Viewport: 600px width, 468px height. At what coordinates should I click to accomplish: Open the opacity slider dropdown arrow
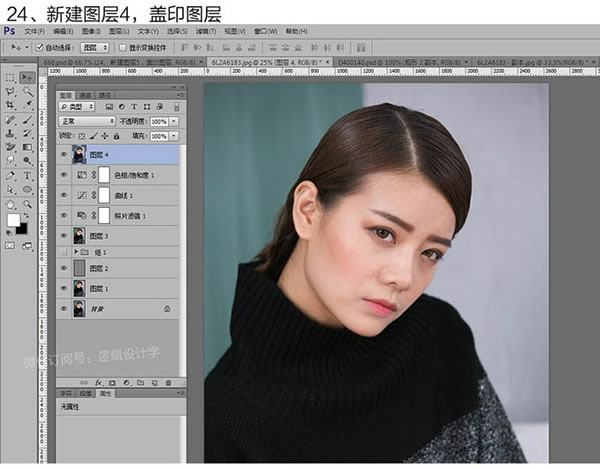174,121
